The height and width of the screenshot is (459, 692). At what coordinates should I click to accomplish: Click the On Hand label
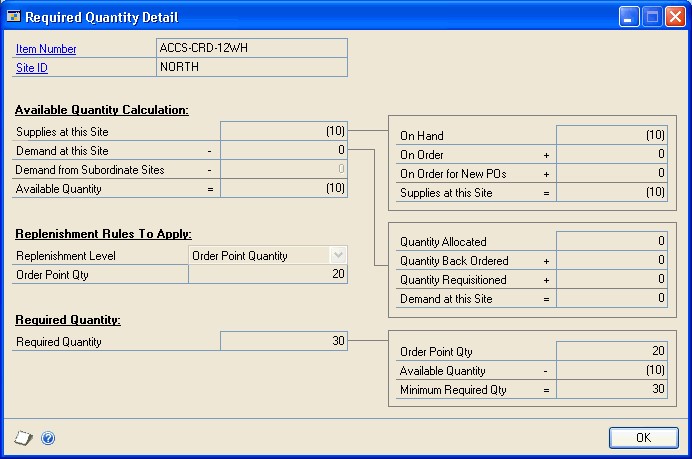point(422,135)
